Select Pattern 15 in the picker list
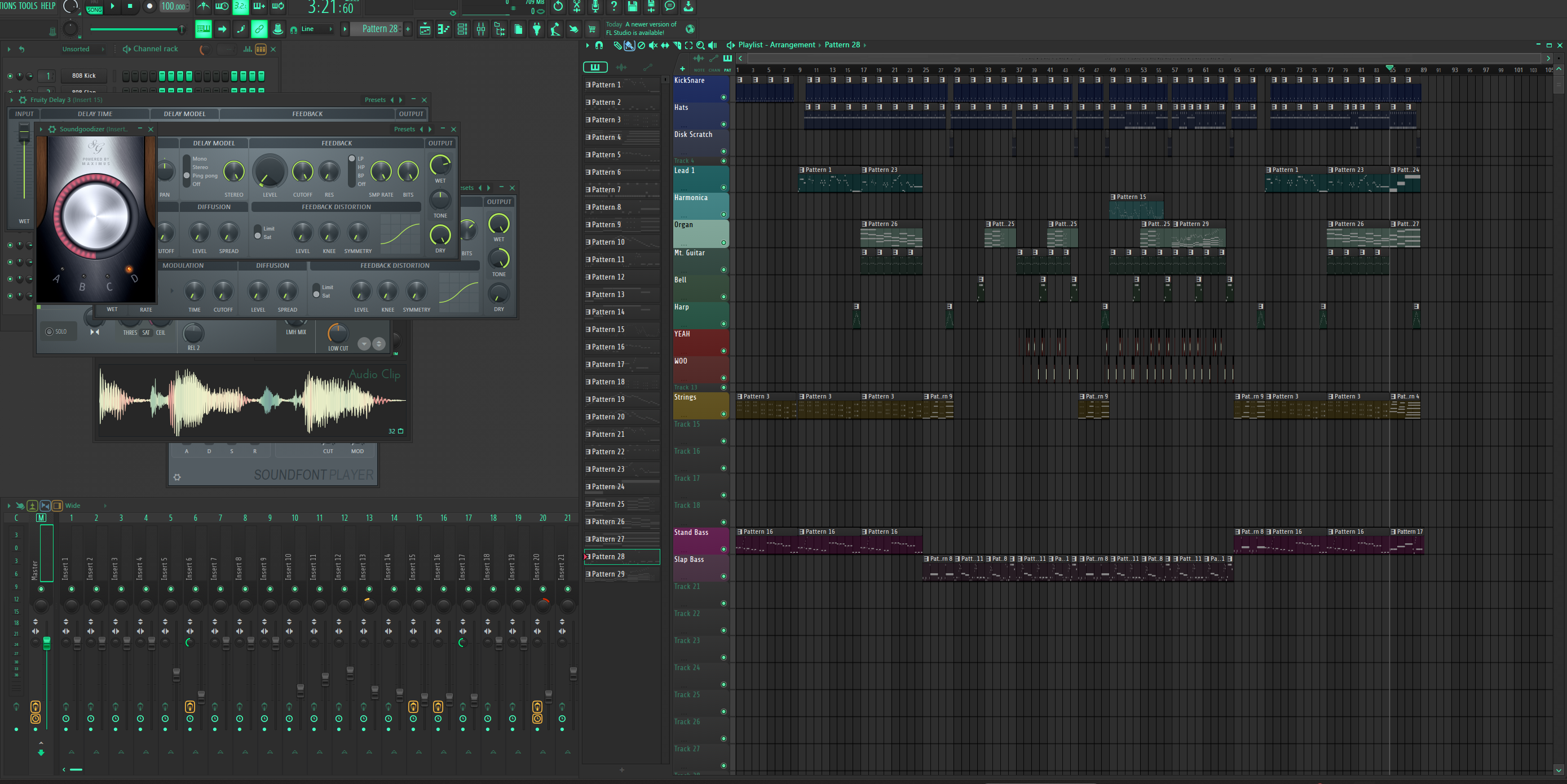 [622, 330]
